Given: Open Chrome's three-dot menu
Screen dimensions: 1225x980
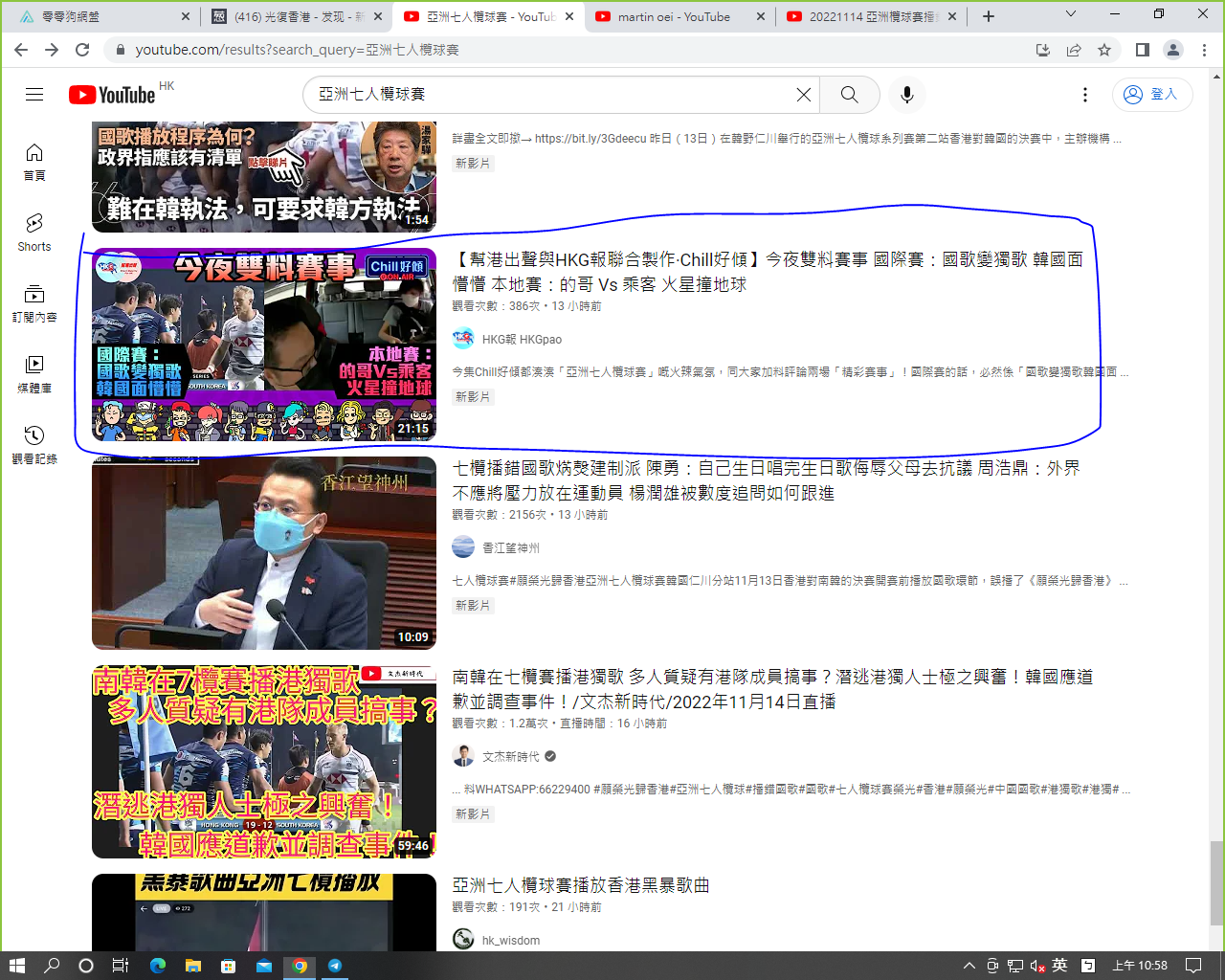Looking at the screenshot, I should pyautogui.click(x=1205, y=50).
